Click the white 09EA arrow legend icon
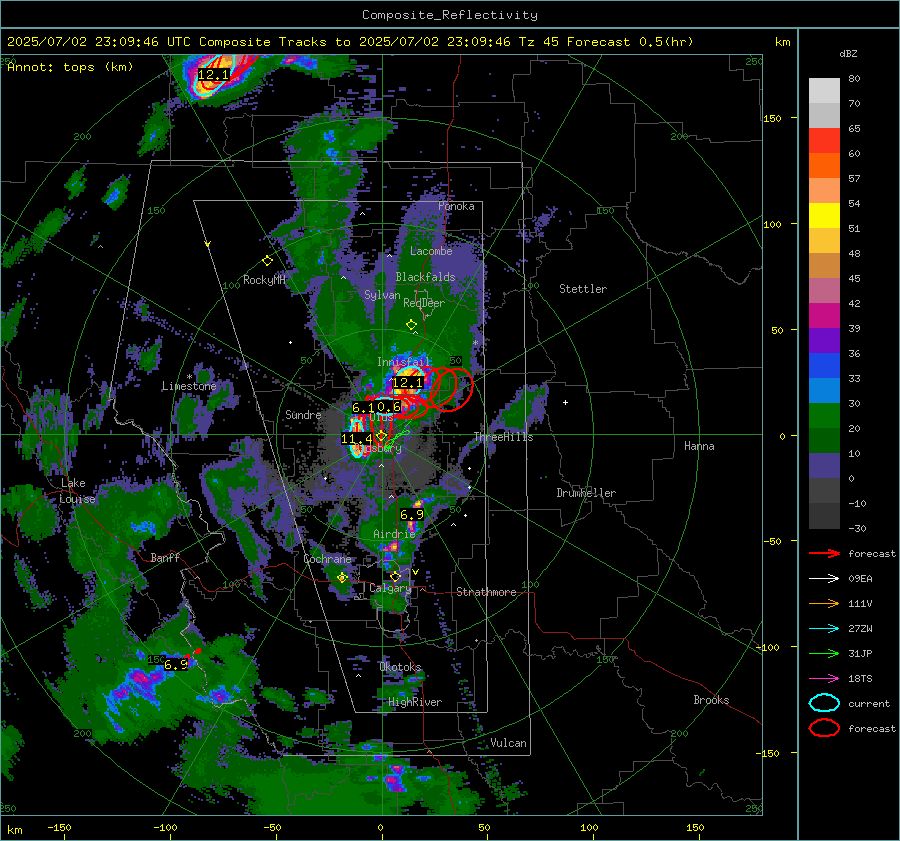Image resolution: width=900 pixels, height=841 pixels. [x=824, y=578]
